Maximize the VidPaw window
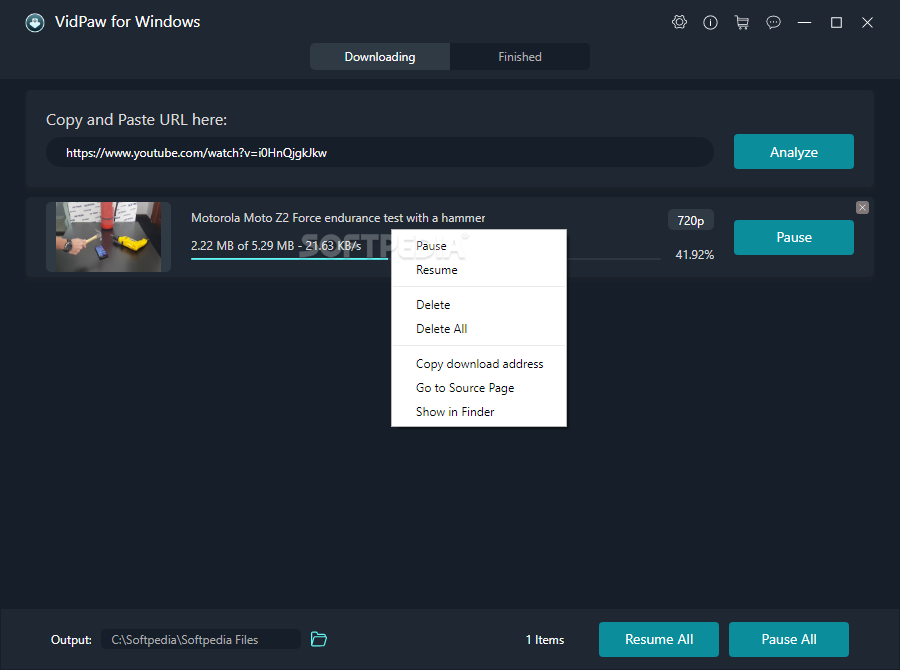 coord(836,22)
